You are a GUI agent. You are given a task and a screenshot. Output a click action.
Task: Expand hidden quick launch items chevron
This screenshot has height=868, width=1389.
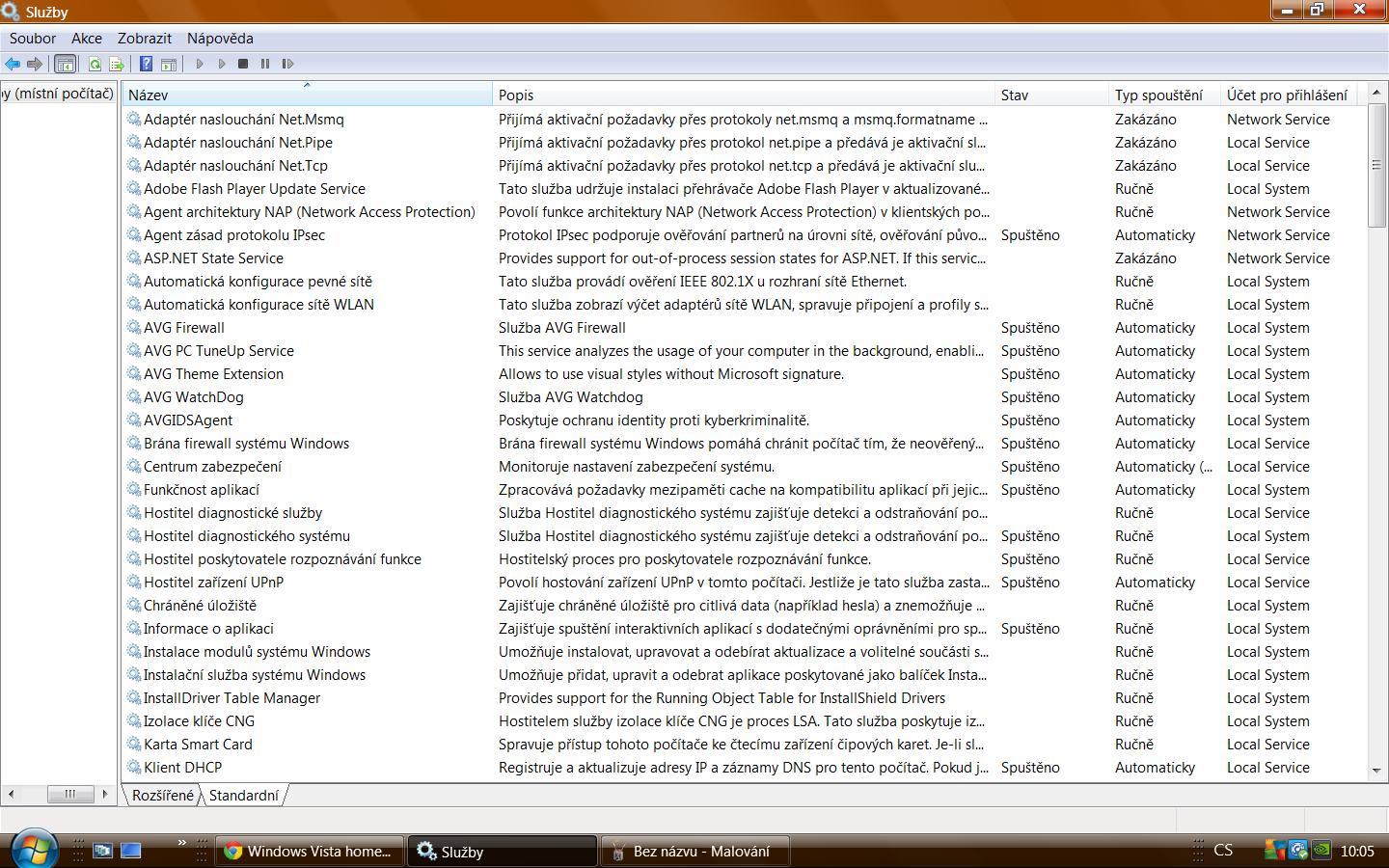click(x=181, y=844)
